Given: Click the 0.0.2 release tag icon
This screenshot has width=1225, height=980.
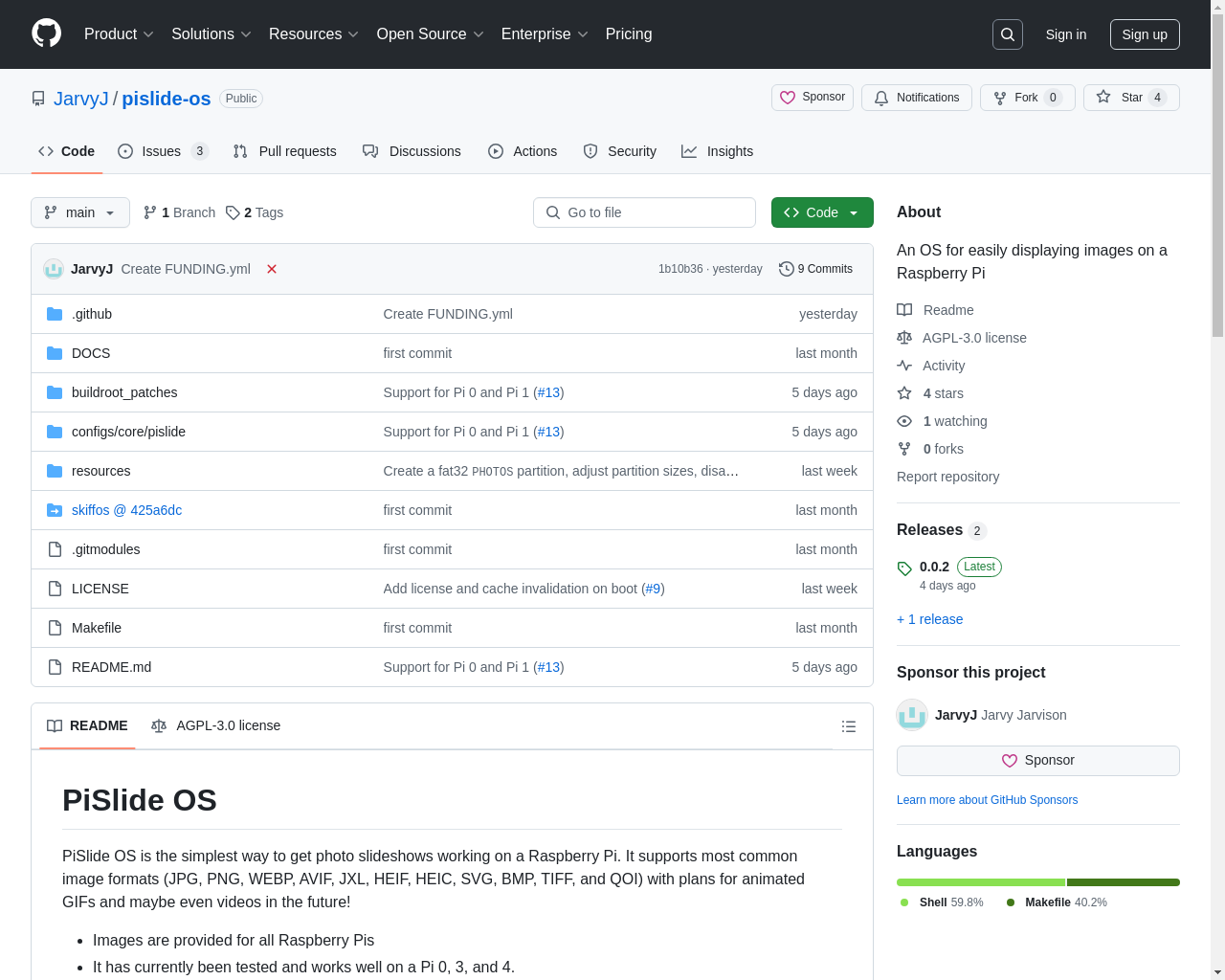Looking at the screenshot, I should click(x=904, y=568).
